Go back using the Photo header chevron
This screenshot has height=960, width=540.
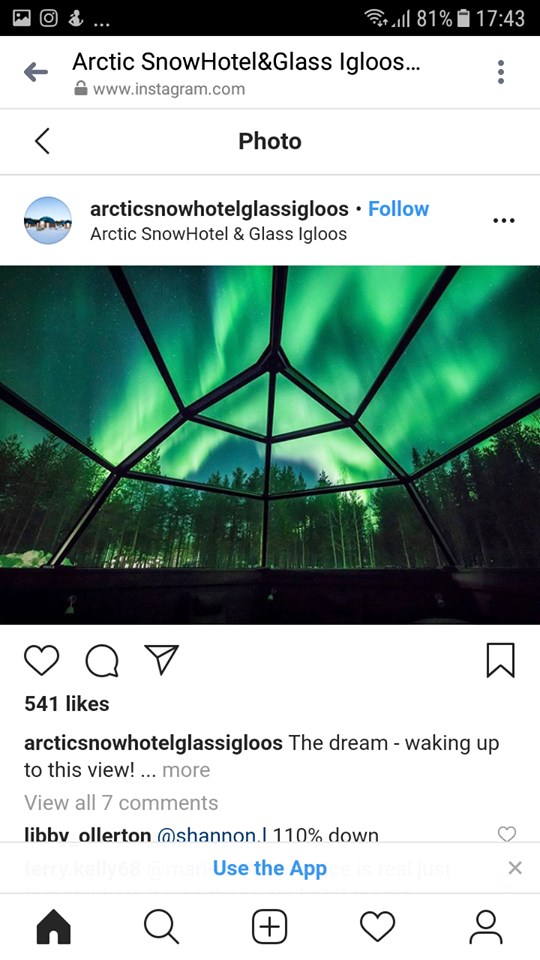[42, 141]
